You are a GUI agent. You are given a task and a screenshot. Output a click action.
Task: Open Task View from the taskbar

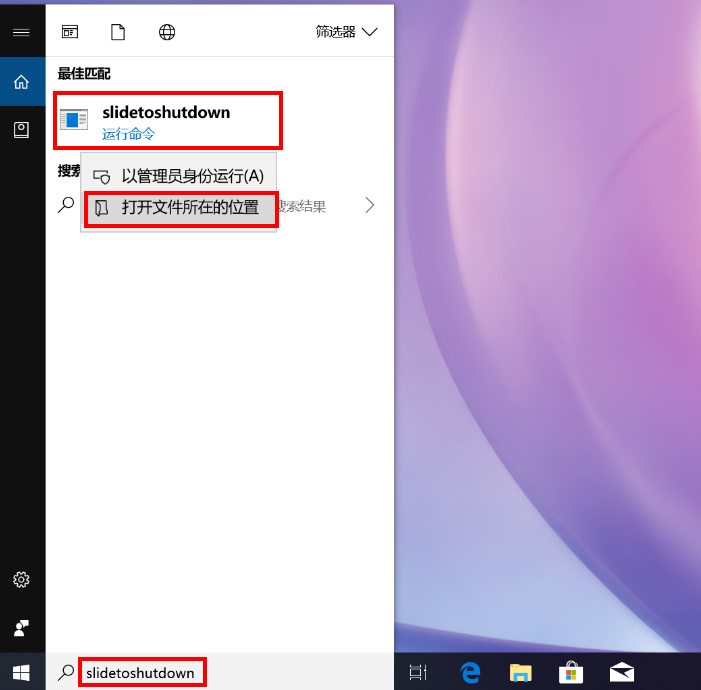point(419,673)
